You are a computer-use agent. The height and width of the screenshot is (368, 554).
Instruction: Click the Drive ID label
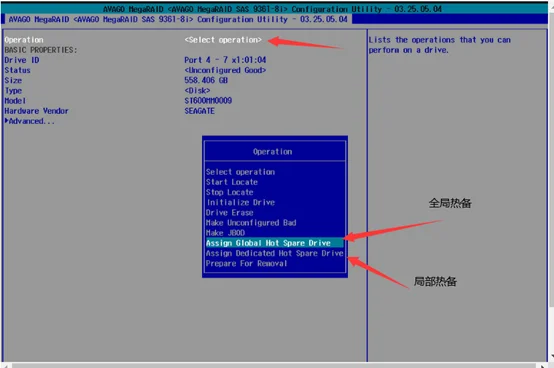click(22, 60)
